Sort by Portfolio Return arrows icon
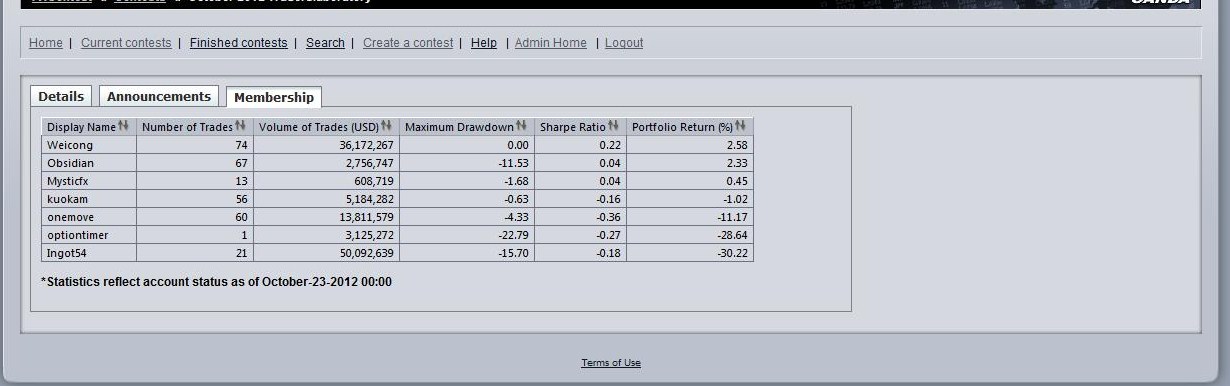1230x386 pixels. point(741,126)
